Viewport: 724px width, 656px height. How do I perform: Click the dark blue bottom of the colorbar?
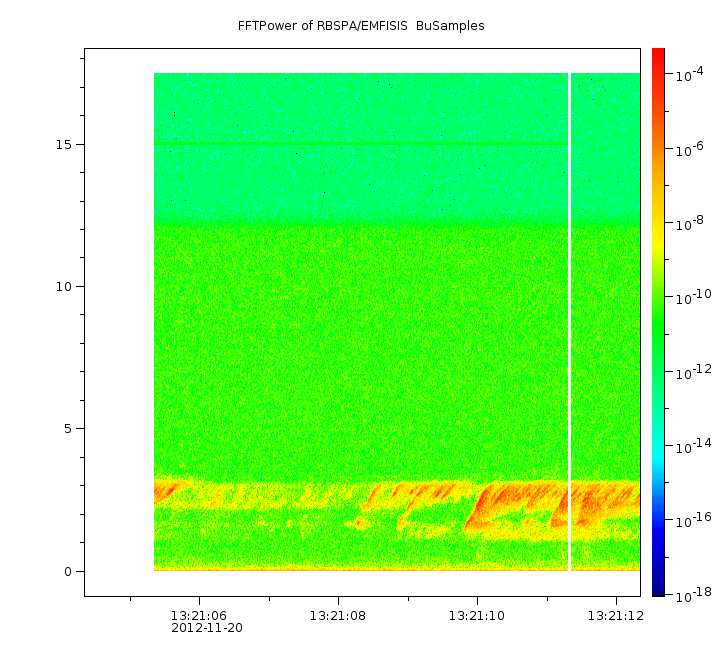click(x=658, y=590)
